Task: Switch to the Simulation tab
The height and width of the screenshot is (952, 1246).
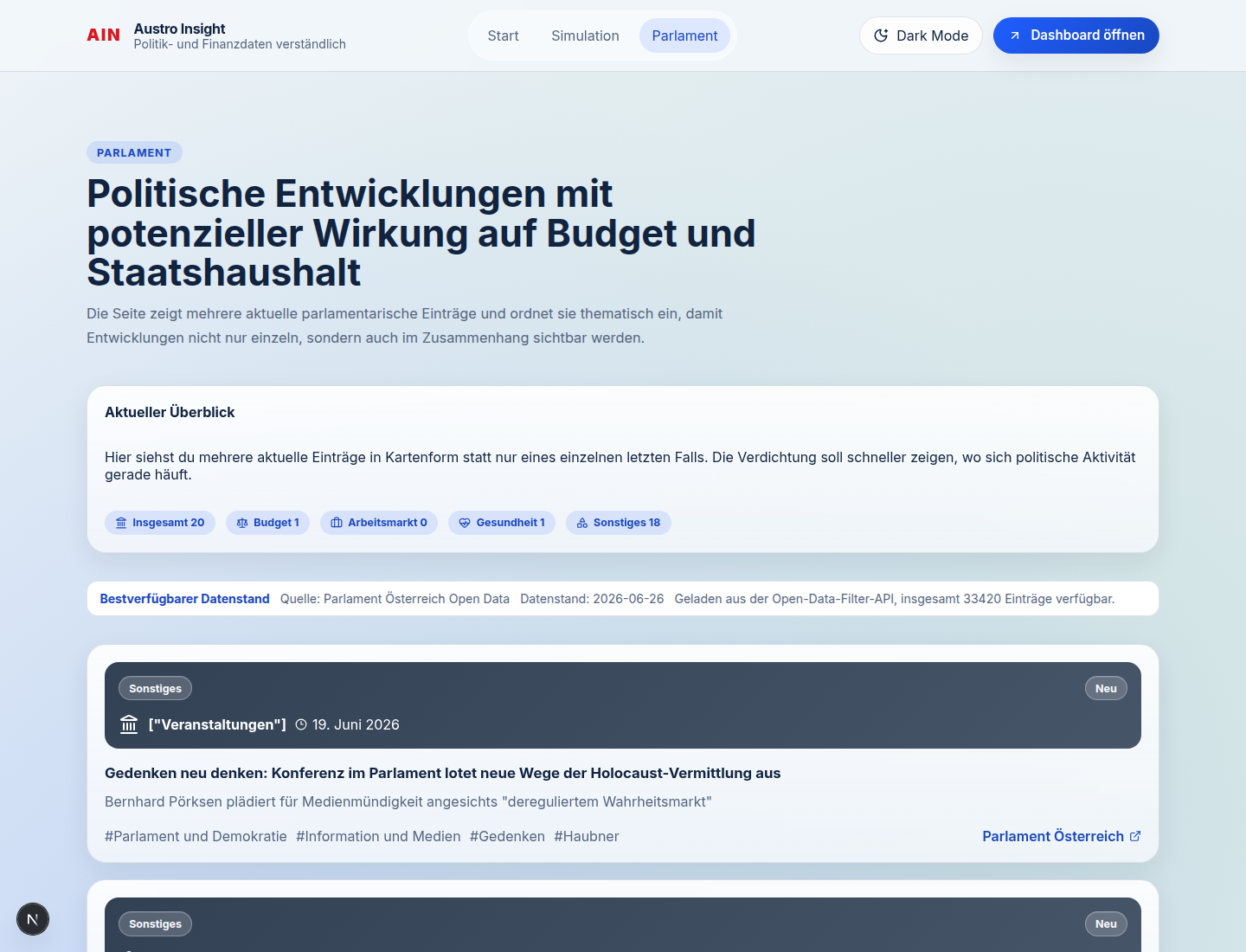Action: (x=585, y=35)
